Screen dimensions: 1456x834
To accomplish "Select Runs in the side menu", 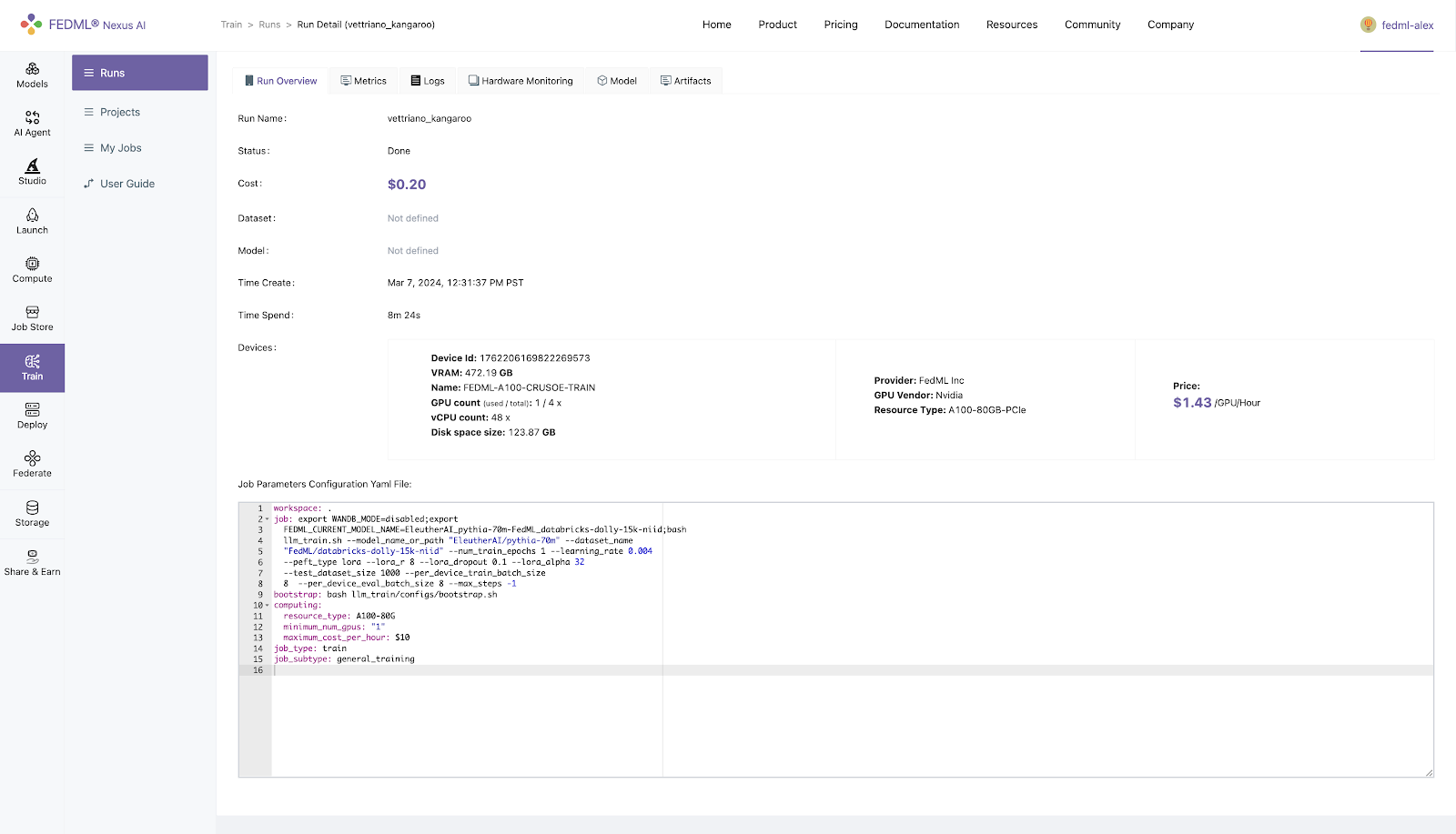I will pos(140,73).
